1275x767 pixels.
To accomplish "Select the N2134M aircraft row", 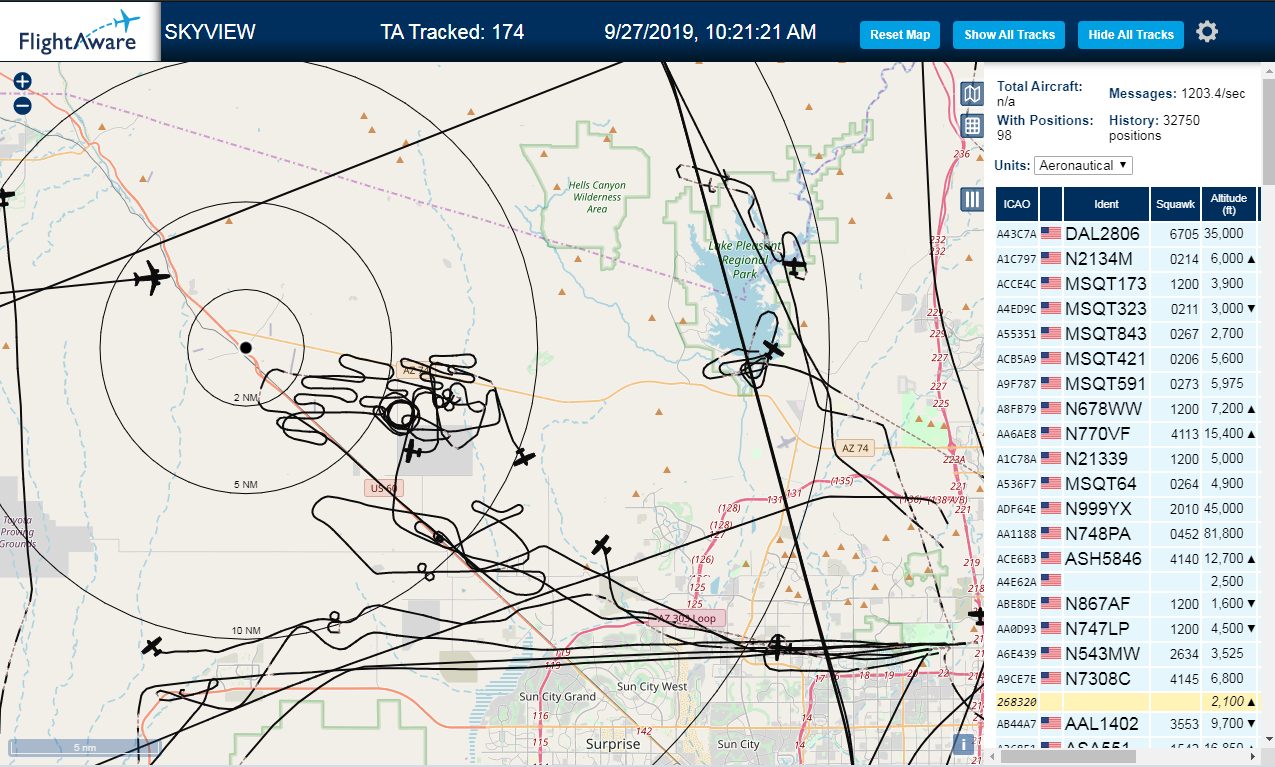I will coord(1127,258).
